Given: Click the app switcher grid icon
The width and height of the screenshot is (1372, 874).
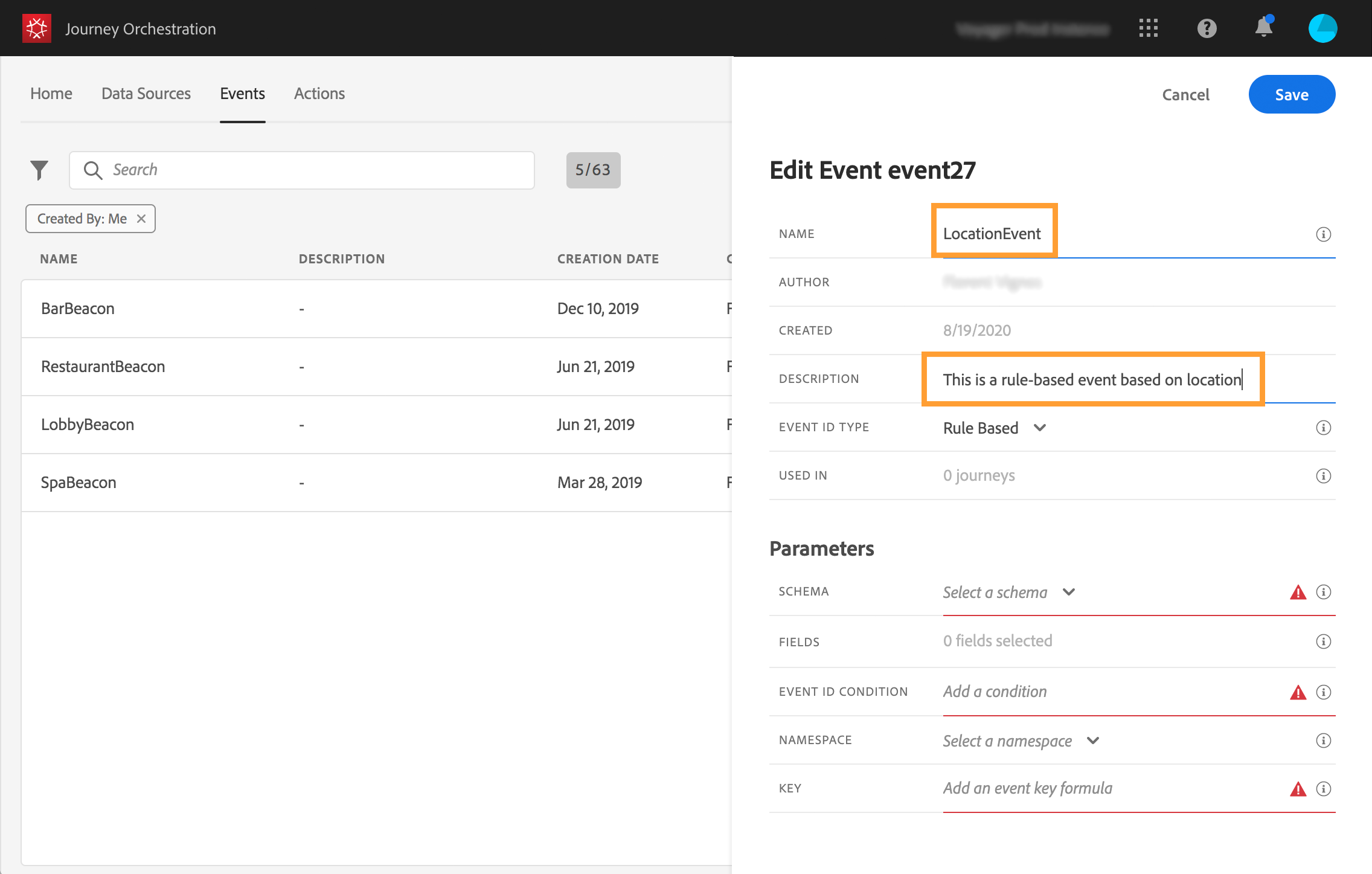Looking at the screenshot, I should point(1148,28).
